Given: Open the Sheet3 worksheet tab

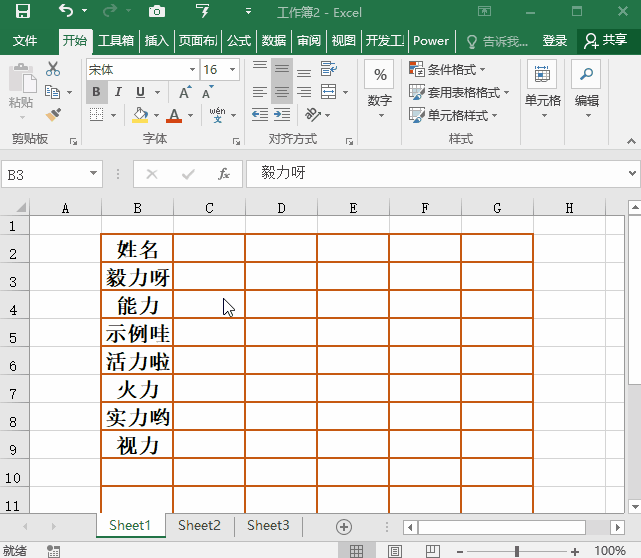Looking at the screenshot, I should [268, 525].
